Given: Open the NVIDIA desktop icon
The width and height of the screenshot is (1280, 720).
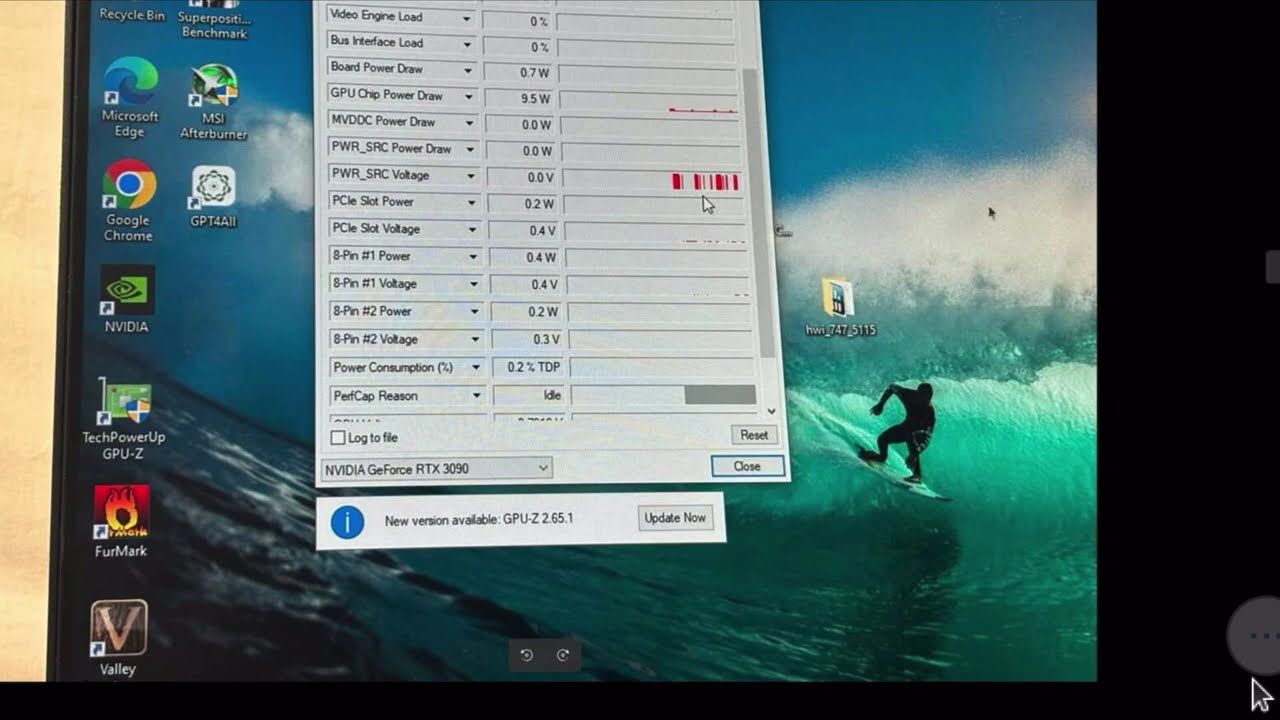Looking at the screenshot, I should point(126,299).
